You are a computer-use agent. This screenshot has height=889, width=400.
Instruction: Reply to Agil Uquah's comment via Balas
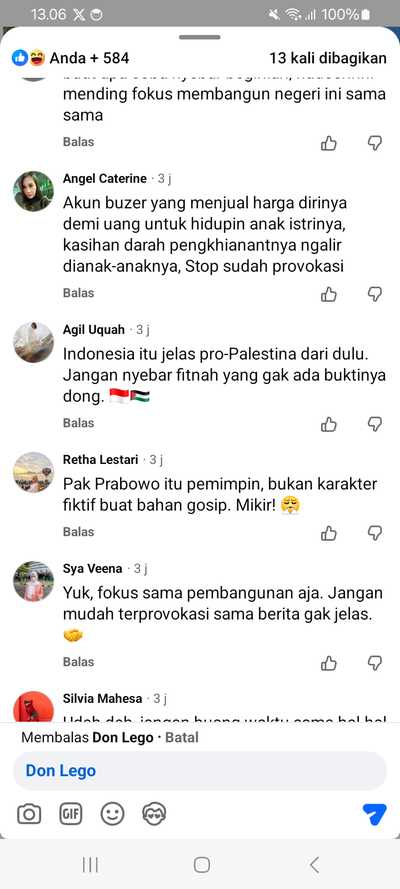[x=78, y=423]
